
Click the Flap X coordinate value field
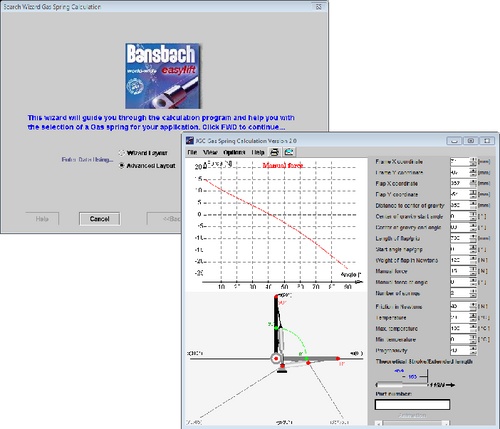460,183
